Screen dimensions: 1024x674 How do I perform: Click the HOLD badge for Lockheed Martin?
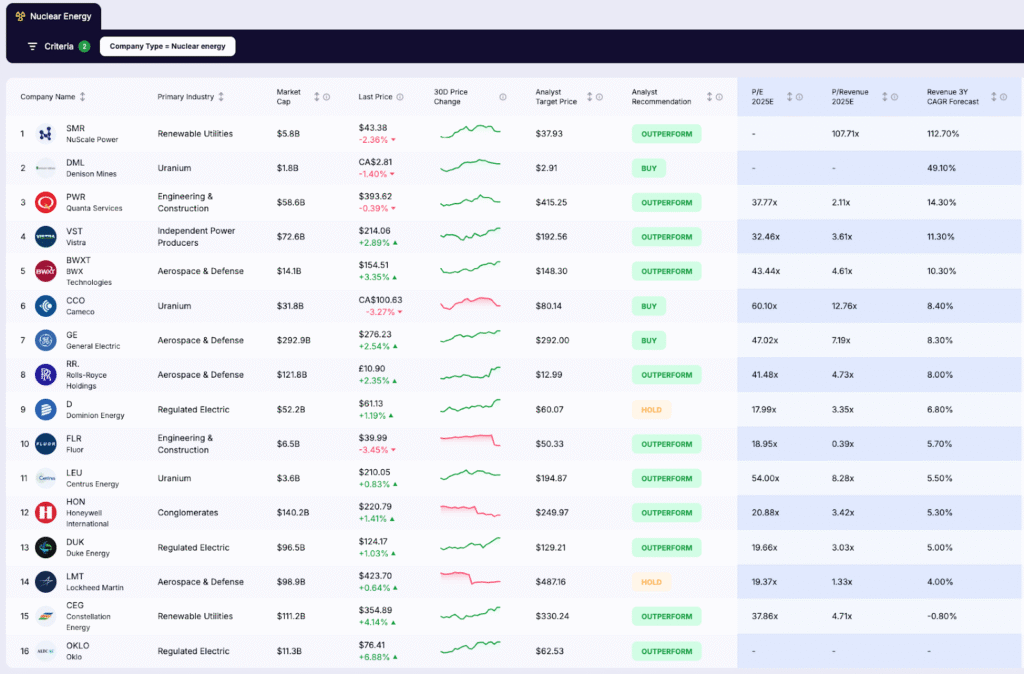651,581
